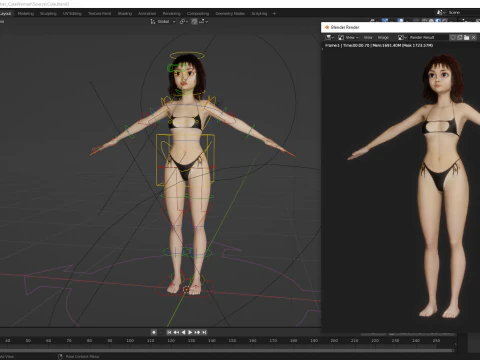The height and width of the screenshot is (360, 480).
Task: Open the scene browse dropdown icon
Action: pos(441,12)
